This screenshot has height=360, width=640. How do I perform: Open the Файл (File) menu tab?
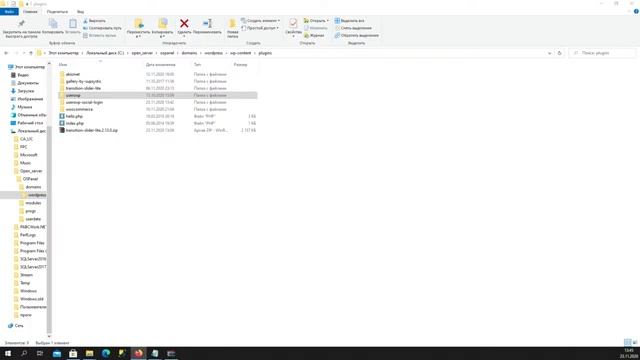pyautogui.click(x=9, y=12)
